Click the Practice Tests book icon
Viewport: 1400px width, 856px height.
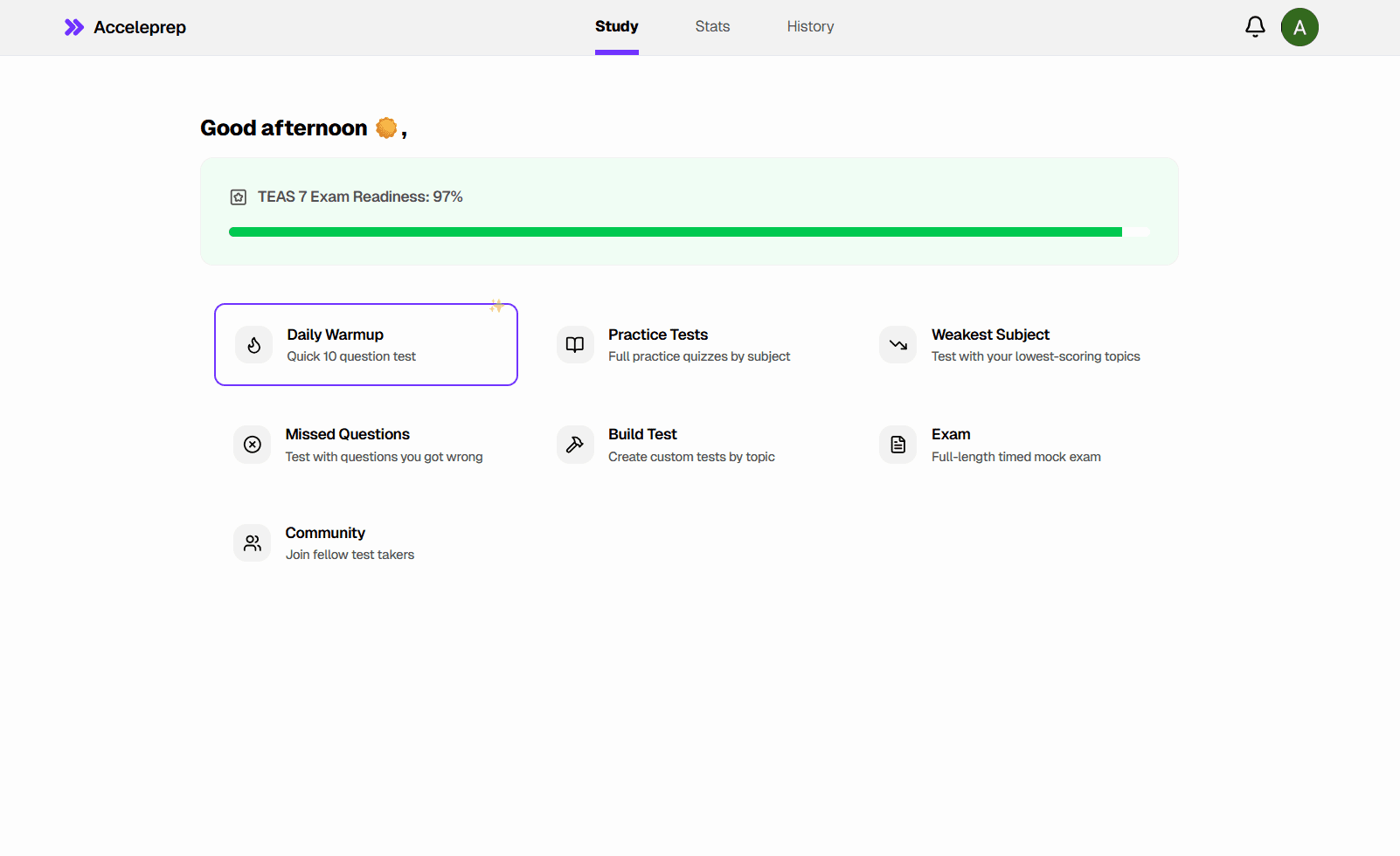point(575,345)
